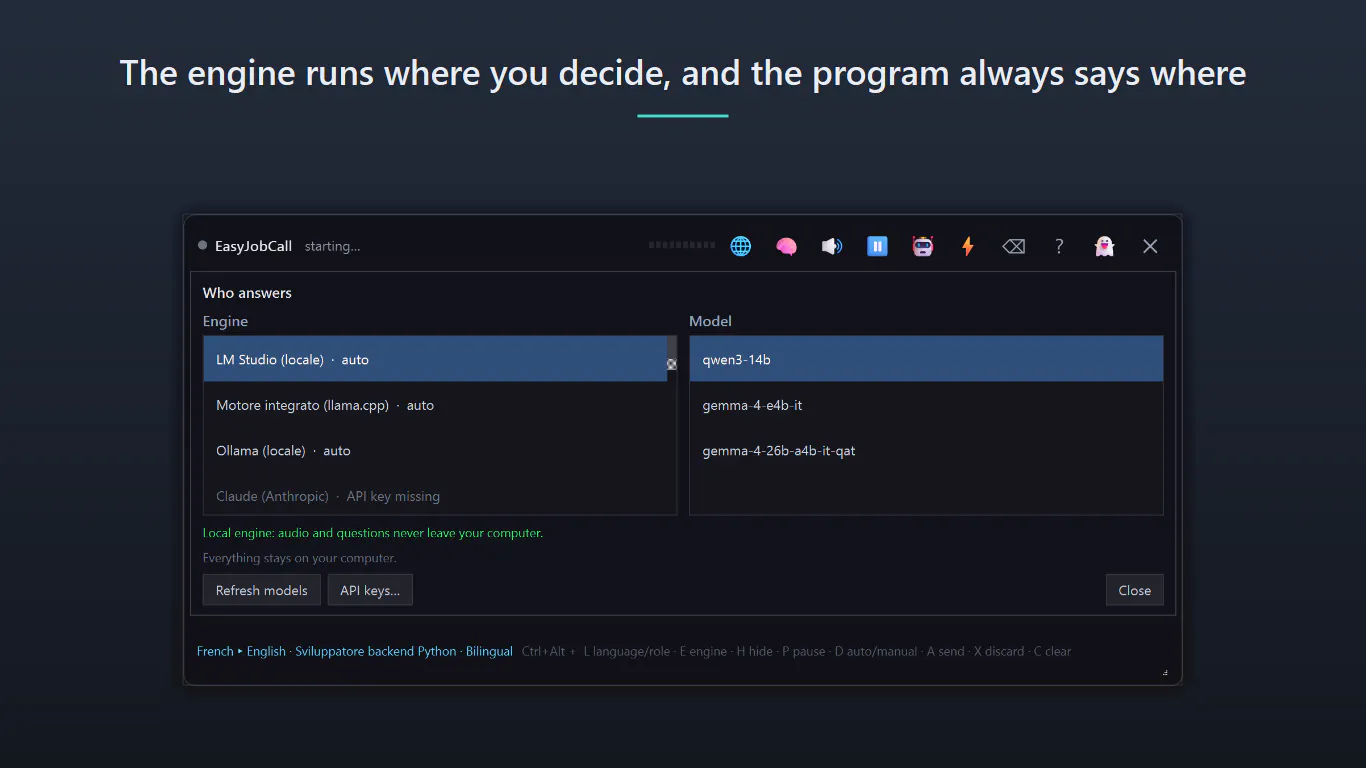This screenshot has height=768, width=1366.
Task: Click 'Everything stays on your computer' text
Action: [300, 558]
